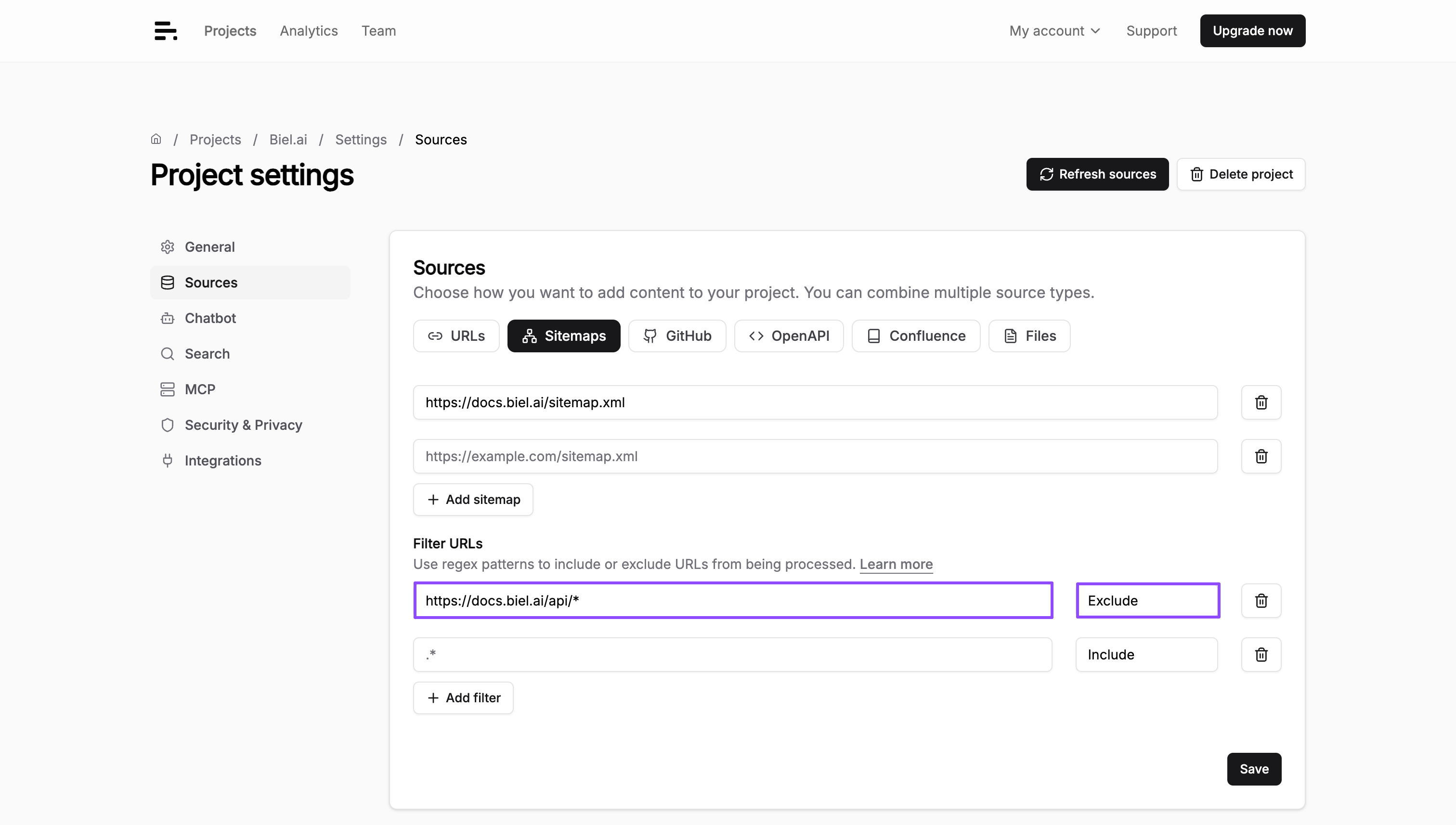Click the Biel.ai logo icon
The width and height of the screenshot is (1456, 825).
[x=166, y=31]
